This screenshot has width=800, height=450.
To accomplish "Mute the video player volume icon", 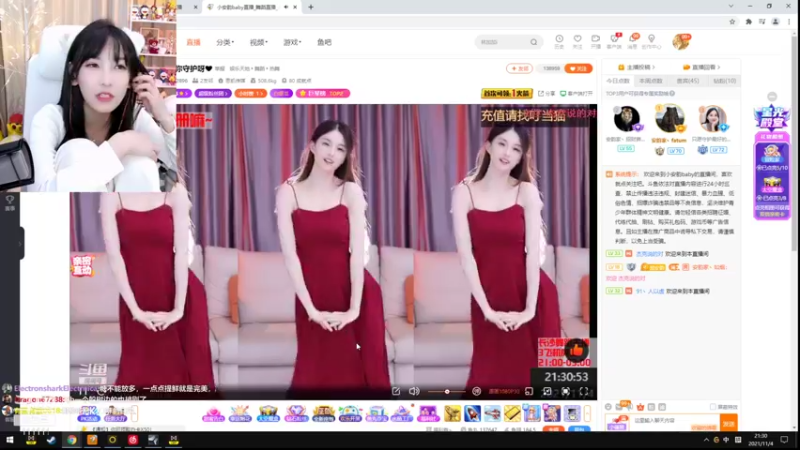I will [414, 391].
